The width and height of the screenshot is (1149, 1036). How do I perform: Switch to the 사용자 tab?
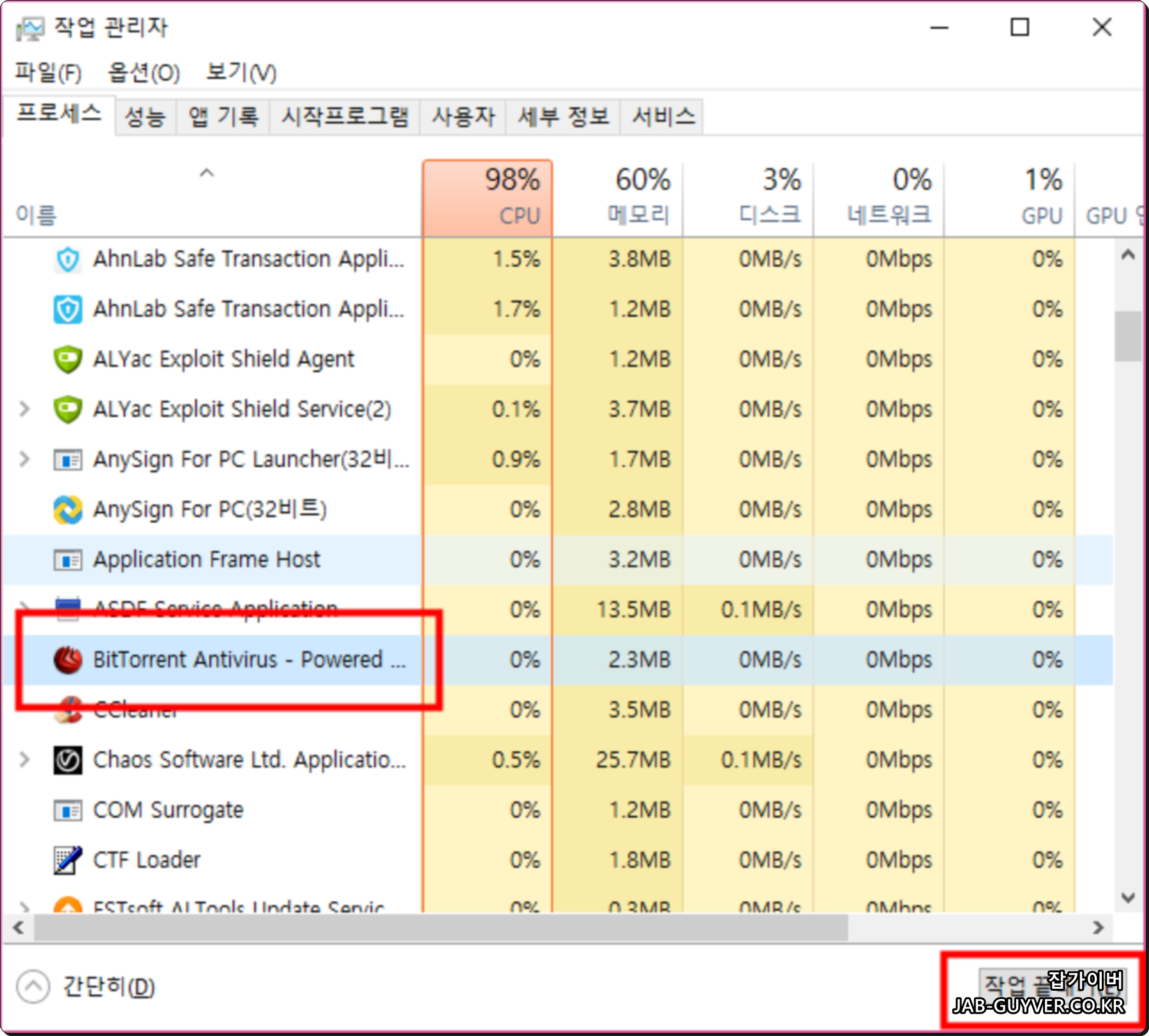[463, 117]
